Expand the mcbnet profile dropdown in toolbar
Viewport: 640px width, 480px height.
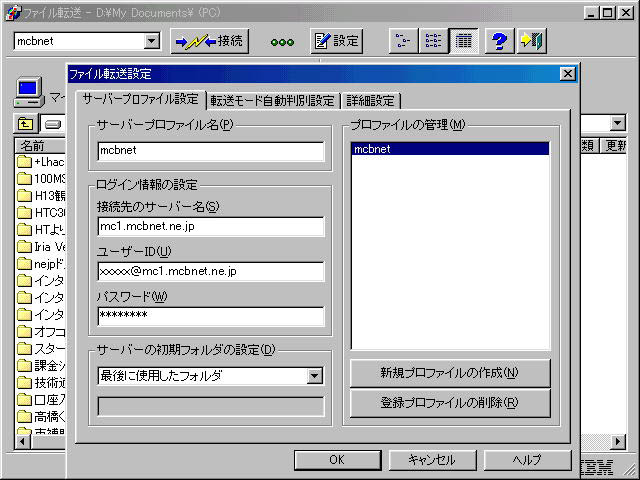click(x=151, y=41)
